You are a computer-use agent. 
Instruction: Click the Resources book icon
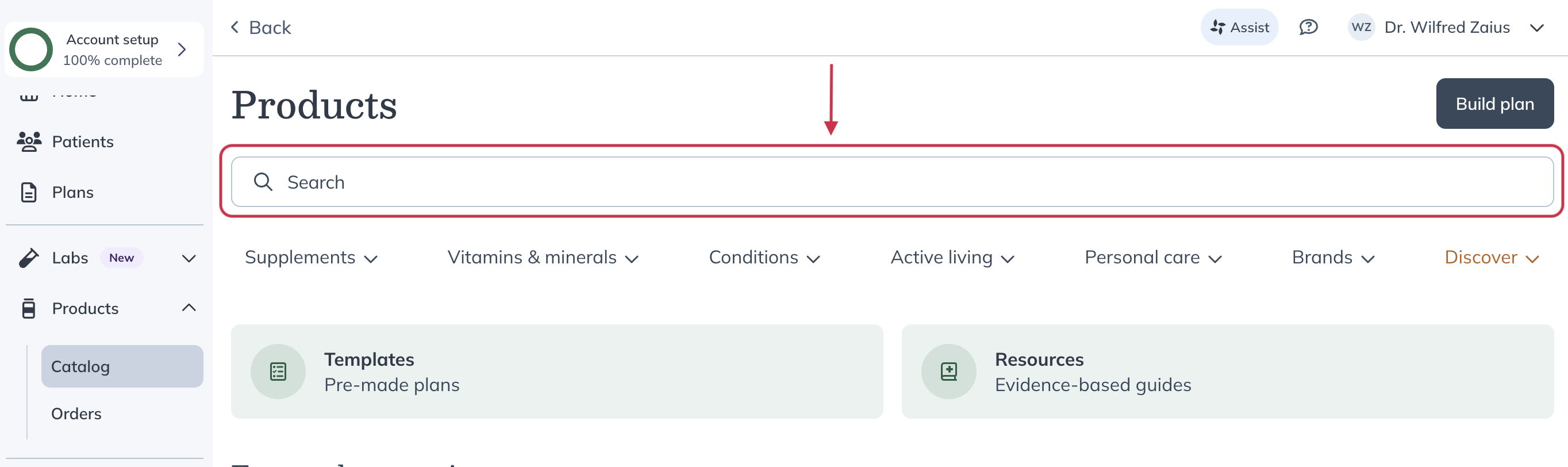tap(948, 372)
